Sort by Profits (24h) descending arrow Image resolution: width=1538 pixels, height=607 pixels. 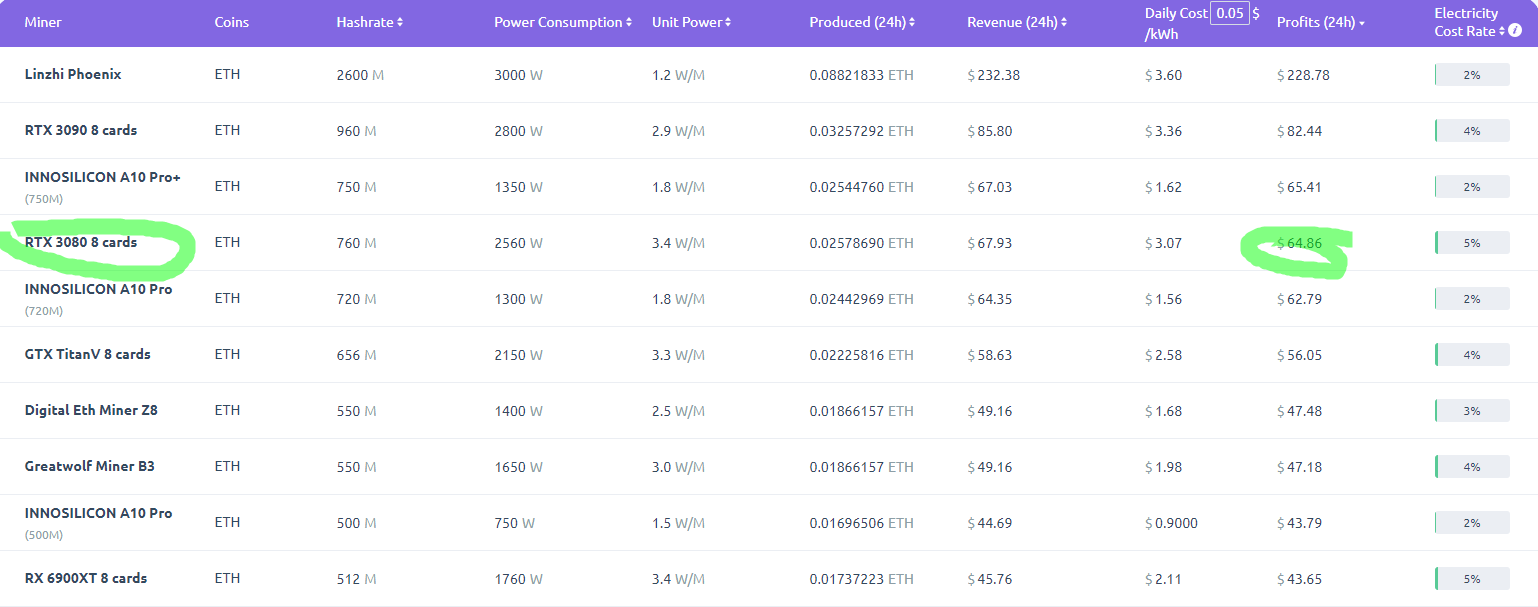tap(1362, 23)
